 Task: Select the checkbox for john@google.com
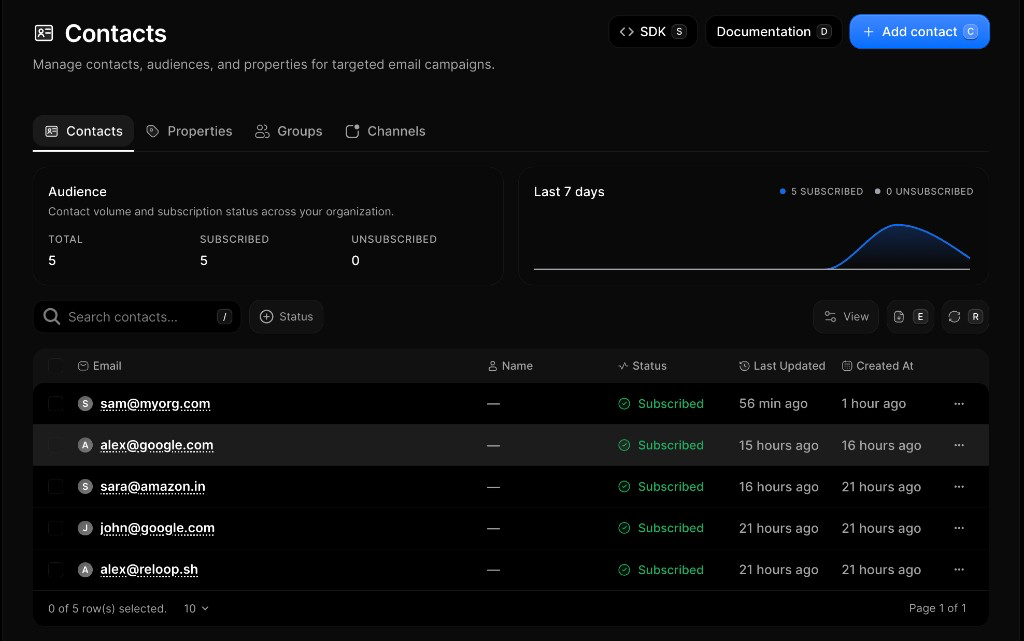(x=56, y=528)
